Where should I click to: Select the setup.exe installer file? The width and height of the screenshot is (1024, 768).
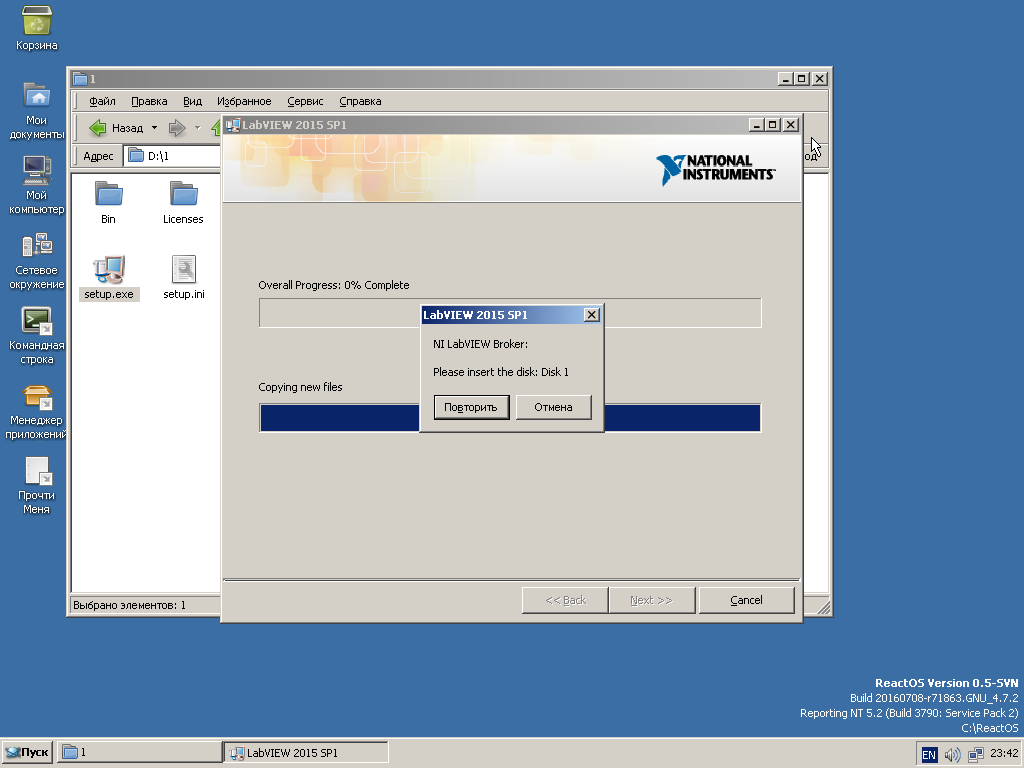(x=108, y=270)
